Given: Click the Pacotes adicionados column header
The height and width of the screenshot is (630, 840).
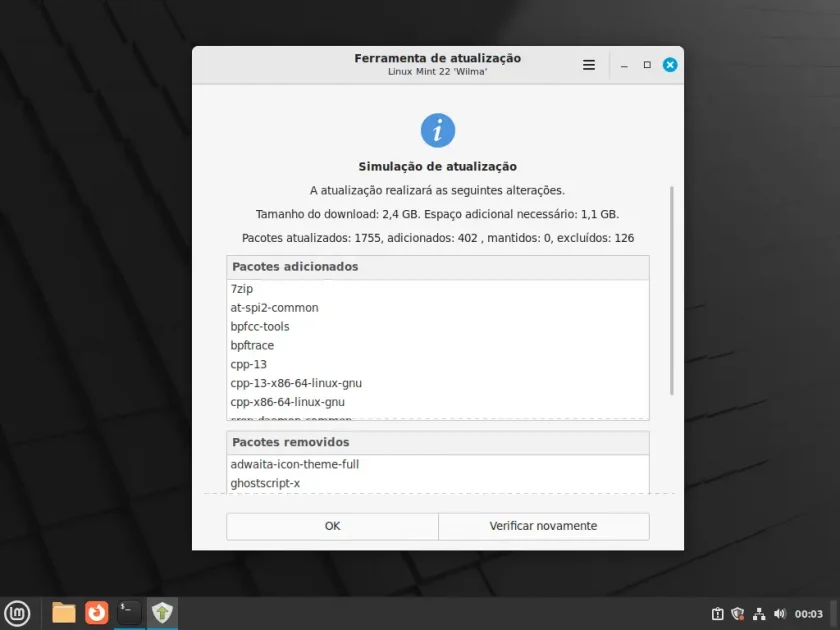Looking at the screenshot, I should click(438, 267).
